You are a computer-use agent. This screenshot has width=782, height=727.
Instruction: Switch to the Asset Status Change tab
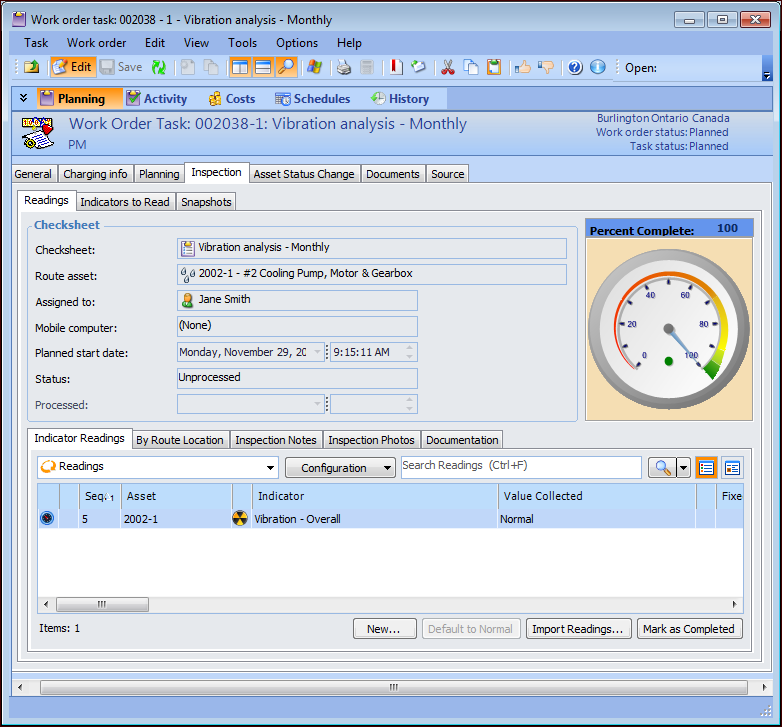pos(304,174)
